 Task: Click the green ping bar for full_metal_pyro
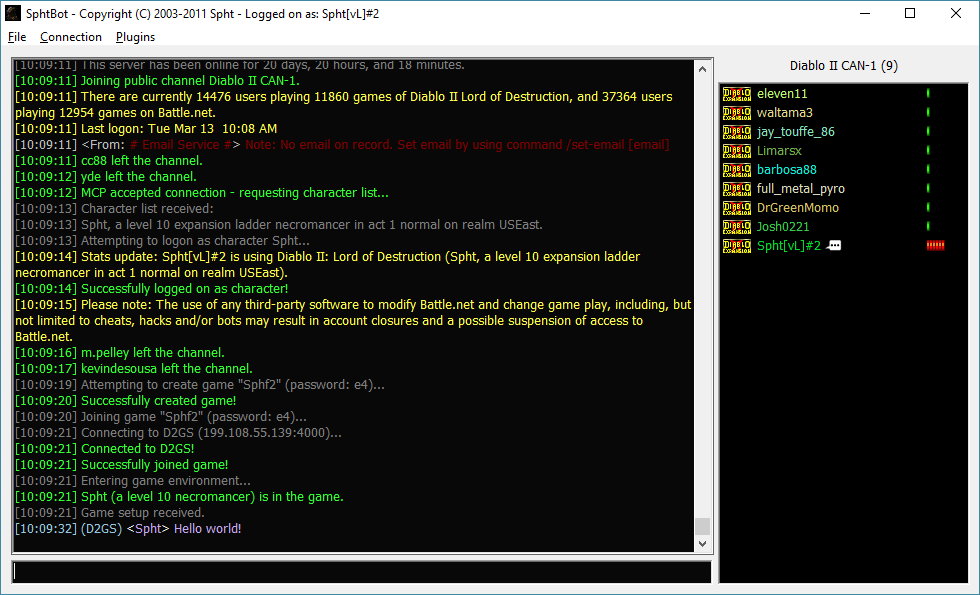(x=928, y=189)
